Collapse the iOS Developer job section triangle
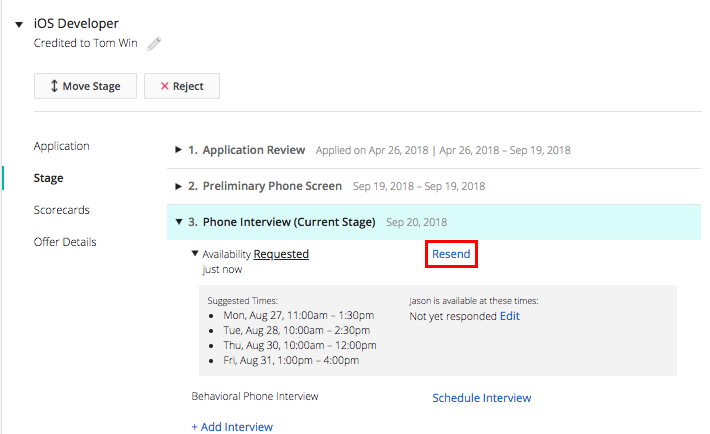710x434 pixels. 19,24
